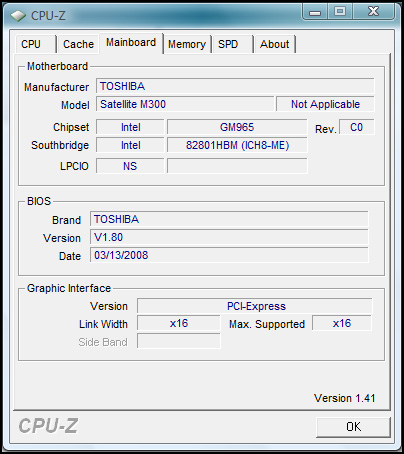Click the empty LPCIO model field

237,166
